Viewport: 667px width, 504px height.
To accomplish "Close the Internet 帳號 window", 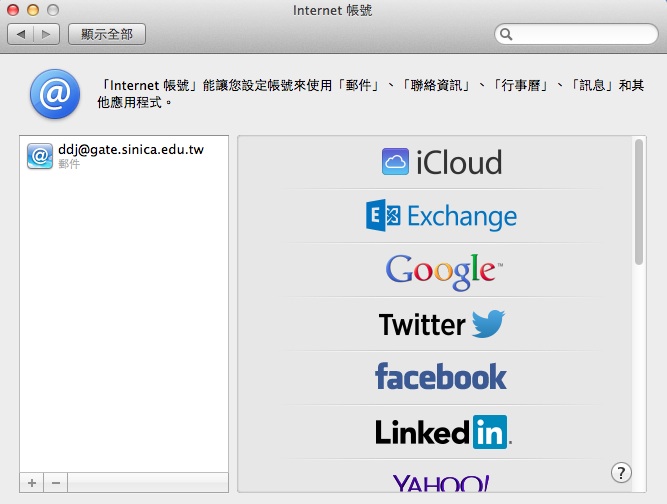I will pos(13,10).
